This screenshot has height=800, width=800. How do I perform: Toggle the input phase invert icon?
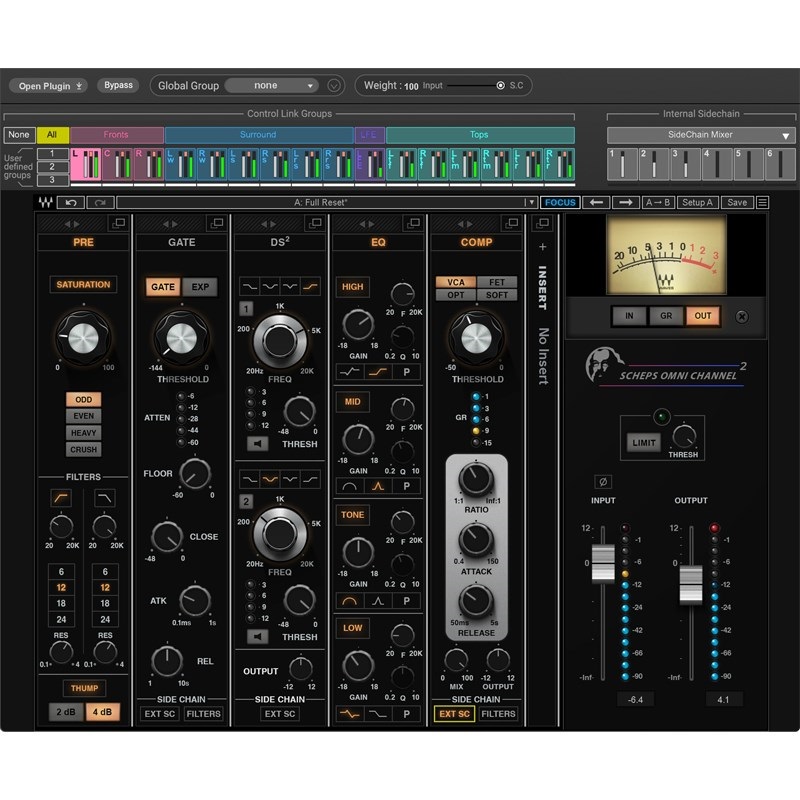click(603, 481)
